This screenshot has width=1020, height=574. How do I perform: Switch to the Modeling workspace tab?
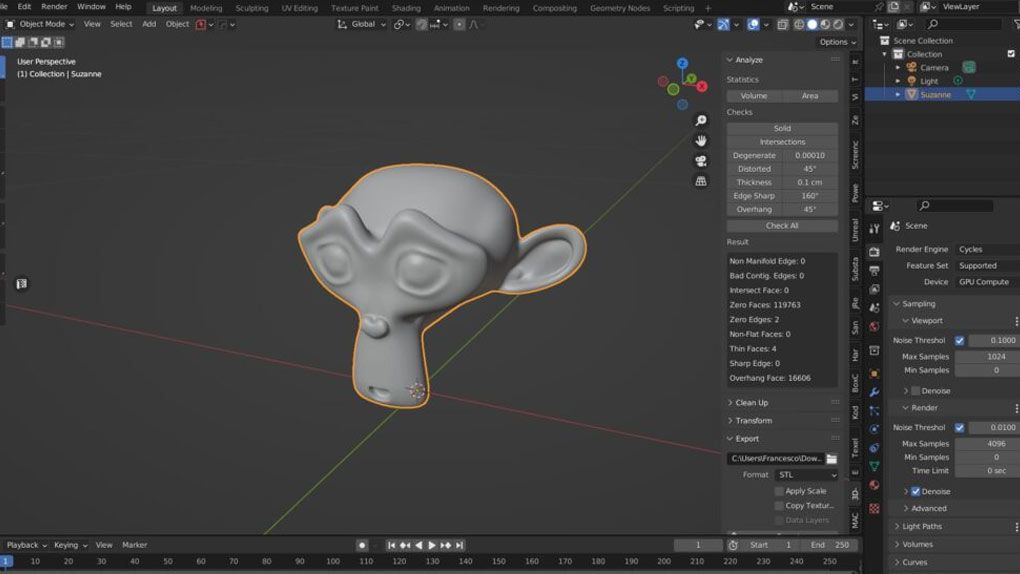206,8
